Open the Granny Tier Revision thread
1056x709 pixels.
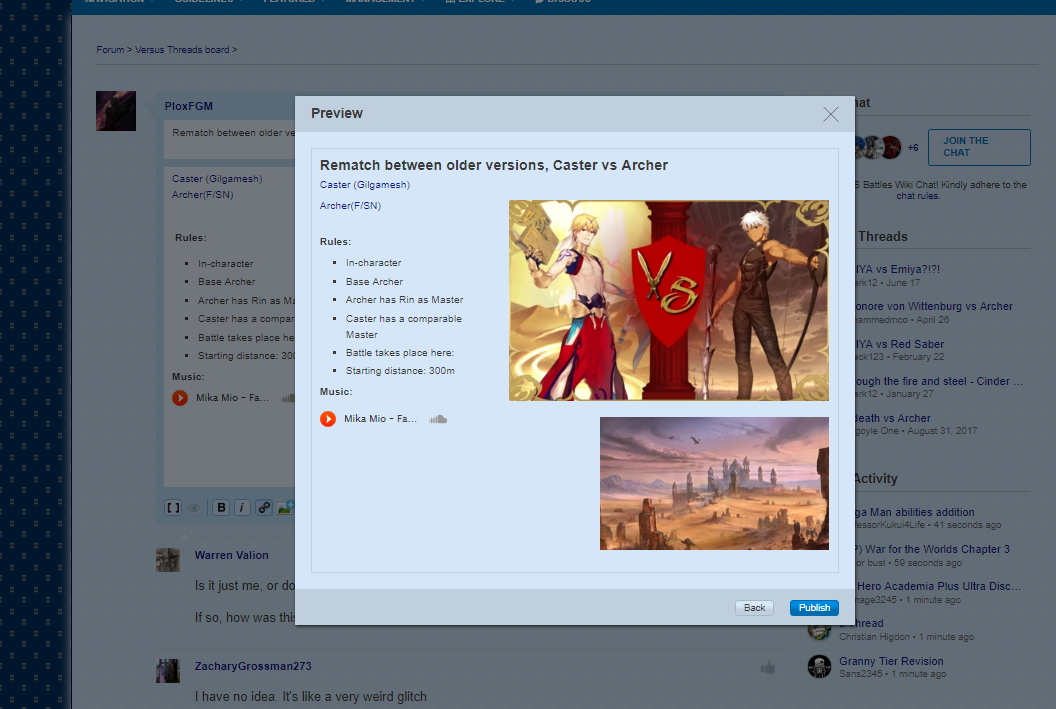[890, 661]
